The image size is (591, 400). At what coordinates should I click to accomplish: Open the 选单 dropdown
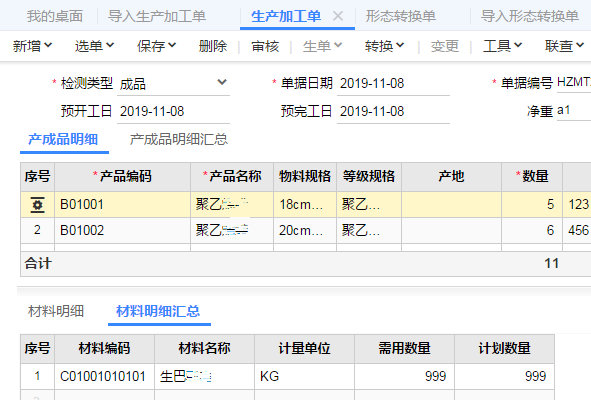pyautogui.click(x=94, y=46)
